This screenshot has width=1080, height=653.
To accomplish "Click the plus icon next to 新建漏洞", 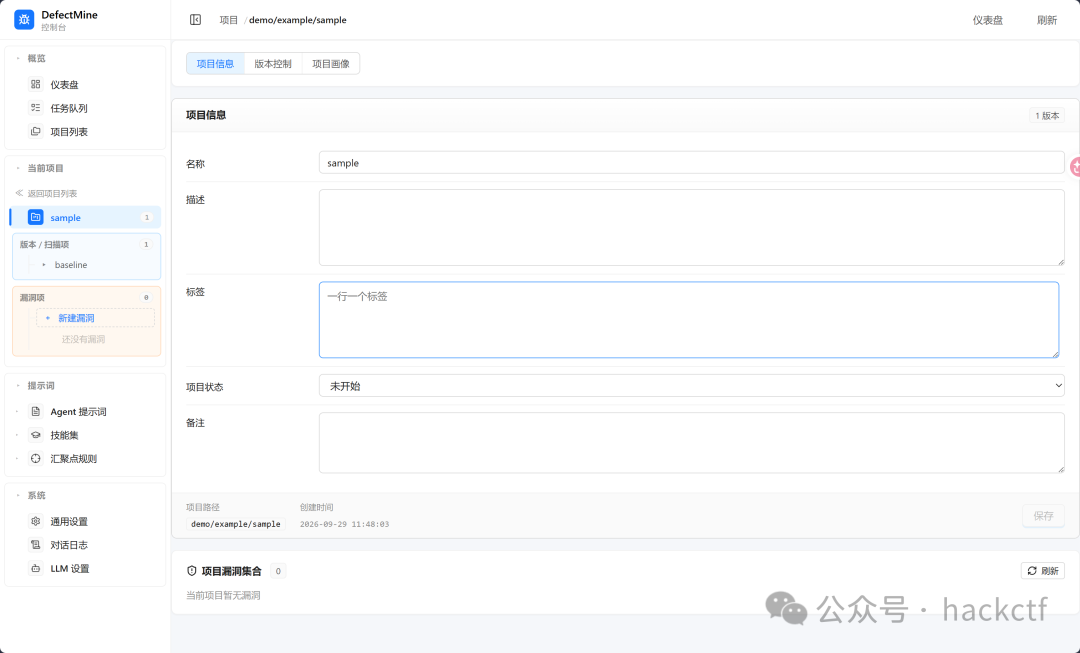I will pos(48,318).
